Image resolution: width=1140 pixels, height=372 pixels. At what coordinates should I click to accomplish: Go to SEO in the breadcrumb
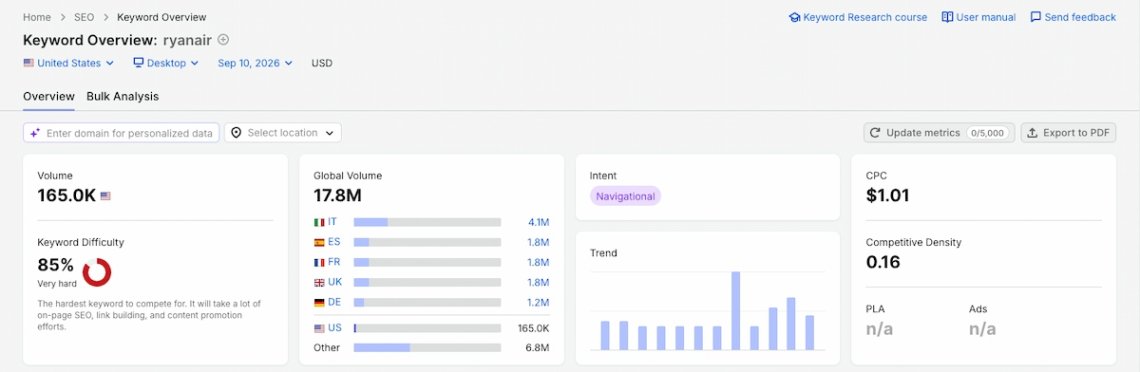[x=84, y=17]
